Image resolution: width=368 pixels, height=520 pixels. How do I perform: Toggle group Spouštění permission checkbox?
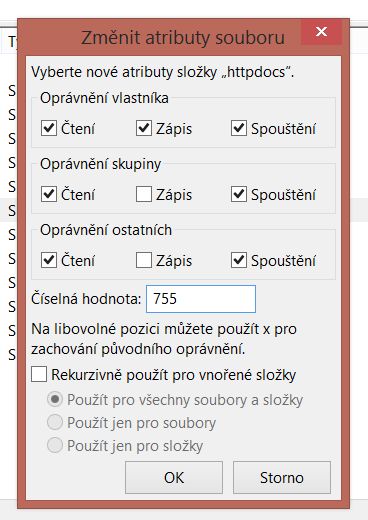click(239, 194)
